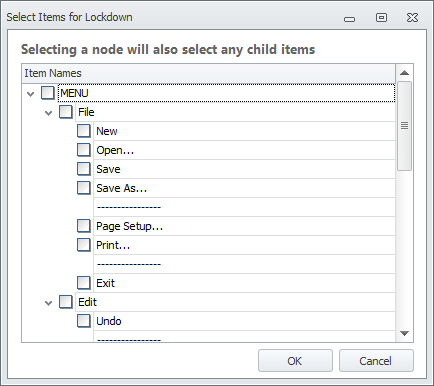Check the Page Setup... checkbox

[x=84, y=226]
